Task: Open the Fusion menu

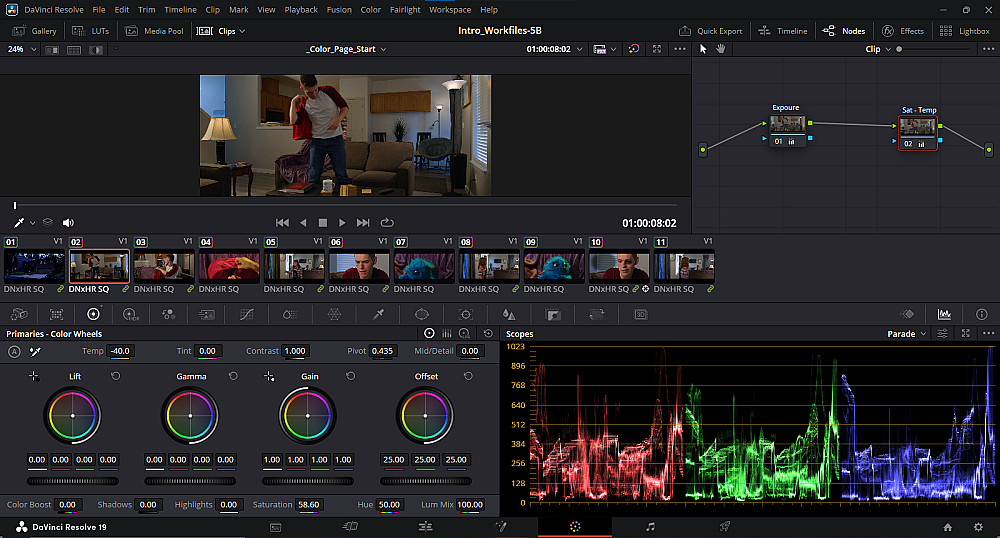Action: tap(338, 9)
